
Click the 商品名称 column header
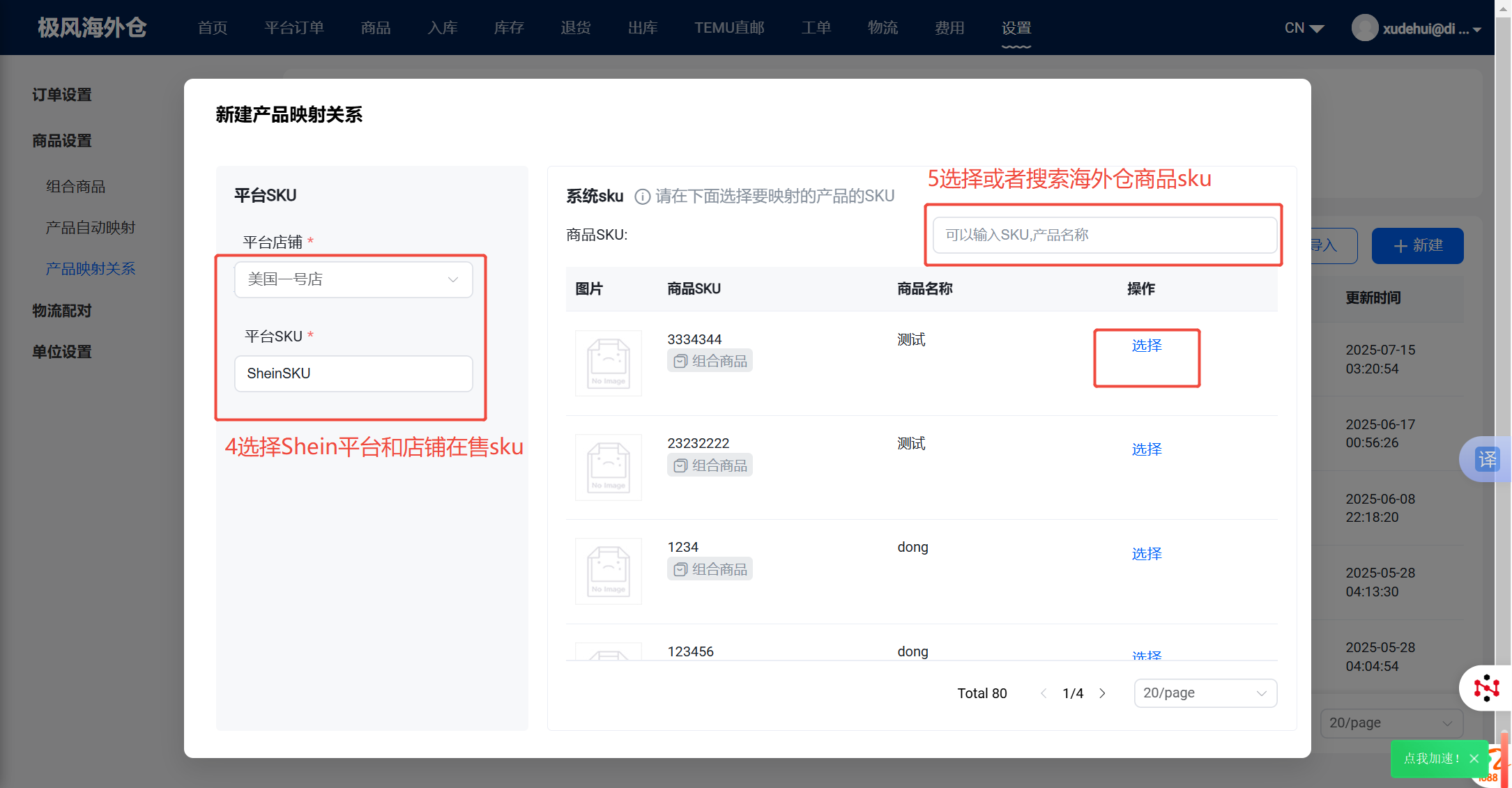(925, 289)
